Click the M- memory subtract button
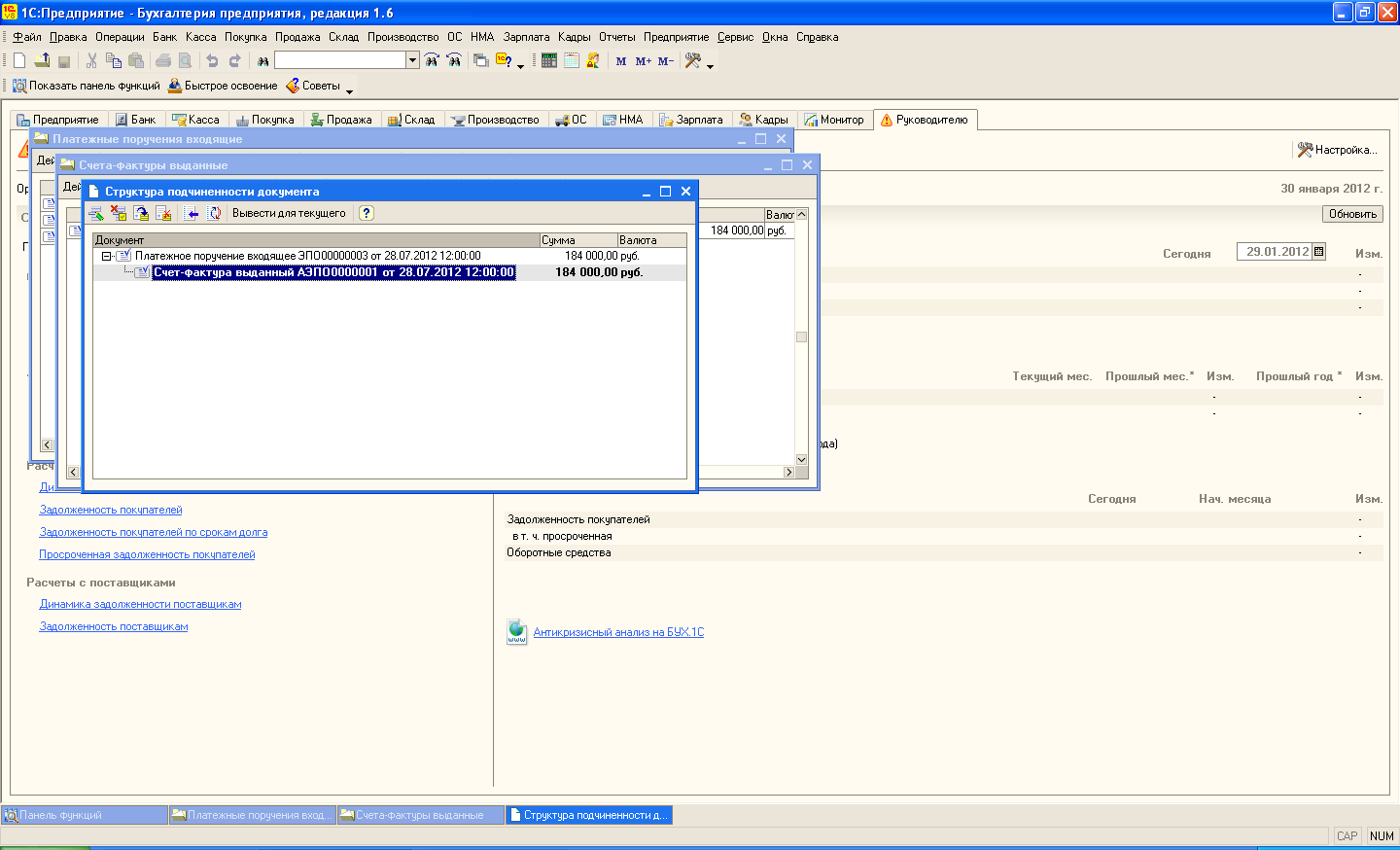Viewport: 1400px width, 850px height. point(666,61)
